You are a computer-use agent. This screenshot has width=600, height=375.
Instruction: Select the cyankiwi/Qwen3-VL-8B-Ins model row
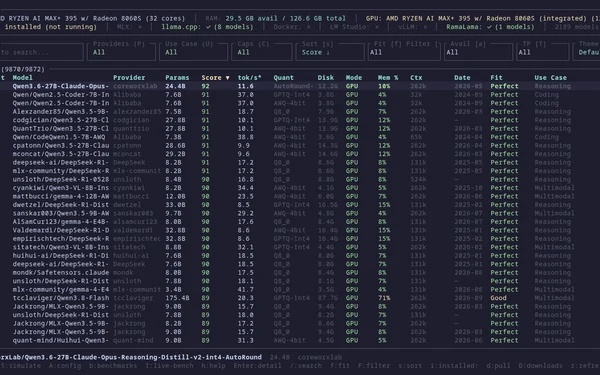pos(300,188)
